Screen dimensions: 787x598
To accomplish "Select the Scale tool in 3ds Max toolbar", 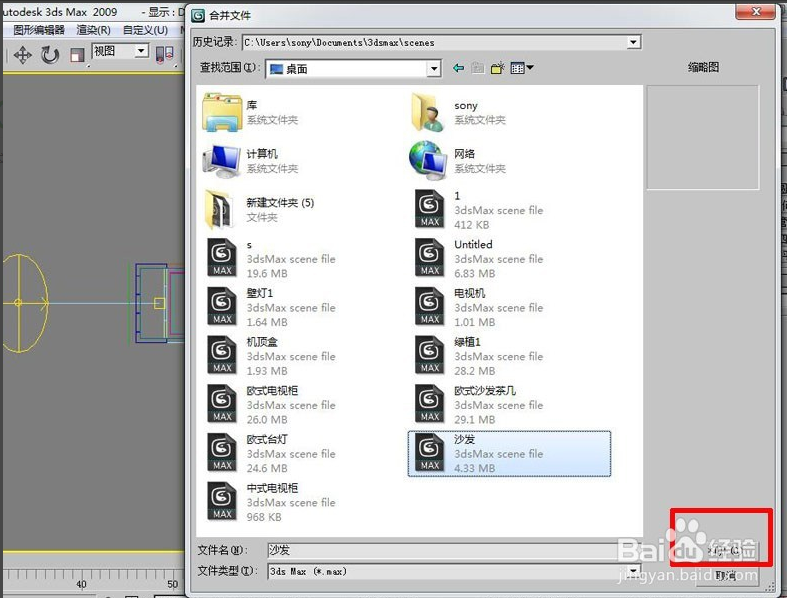I will pyautogui.click(x=77, y=55).
